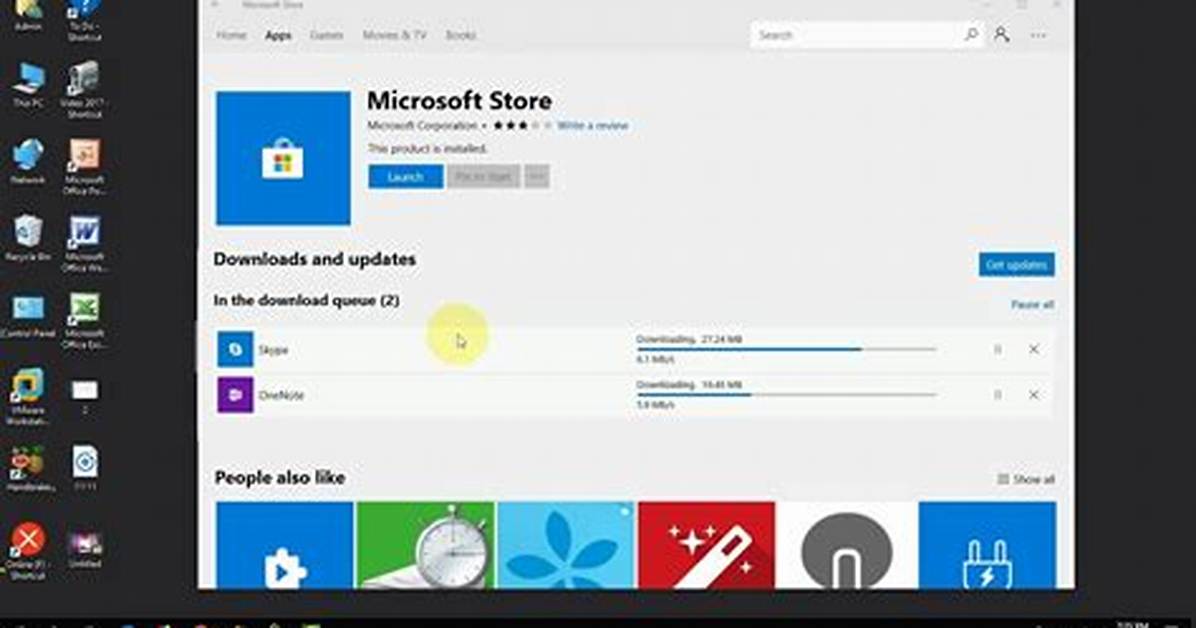
Task: Cancel the OneNote download
Action: click(x=1034, y=395)
